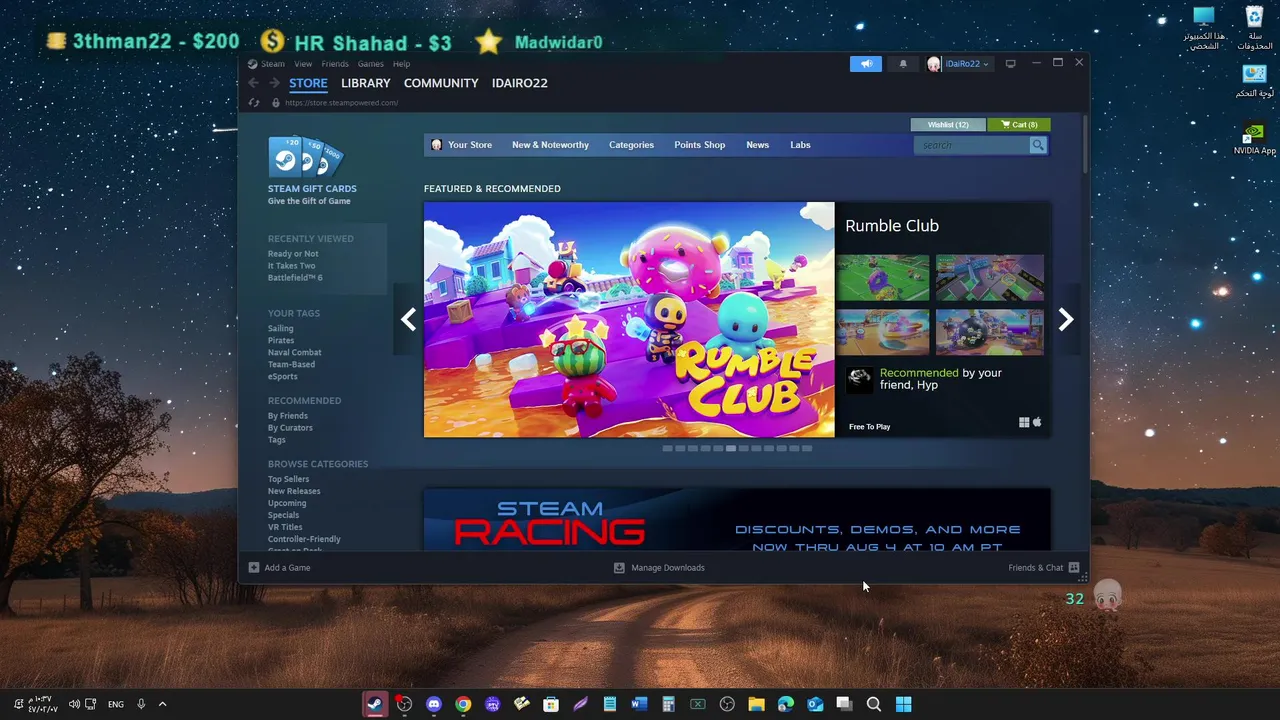This screenshot has height=720, width=1280.
Task: Open the Steam menu in menu bar
Action: 272,64
